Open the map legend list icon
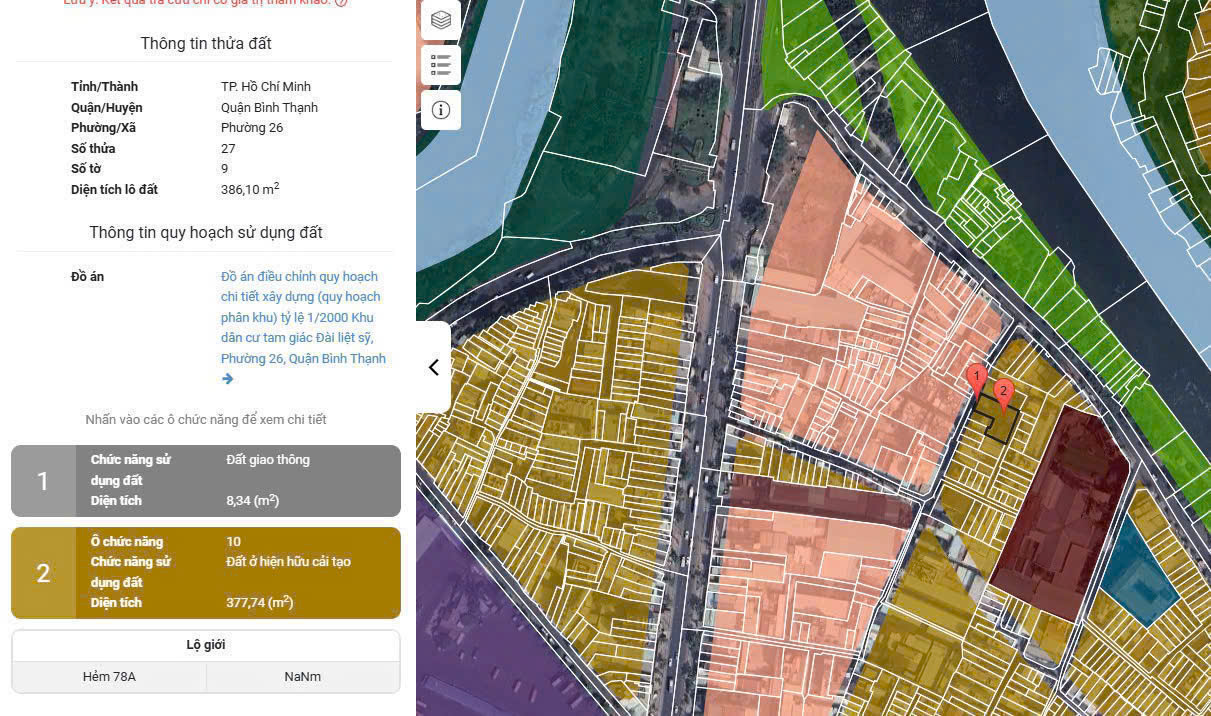Image resolution: width=1211 pixels, height=716 pixels. (441, 65)
